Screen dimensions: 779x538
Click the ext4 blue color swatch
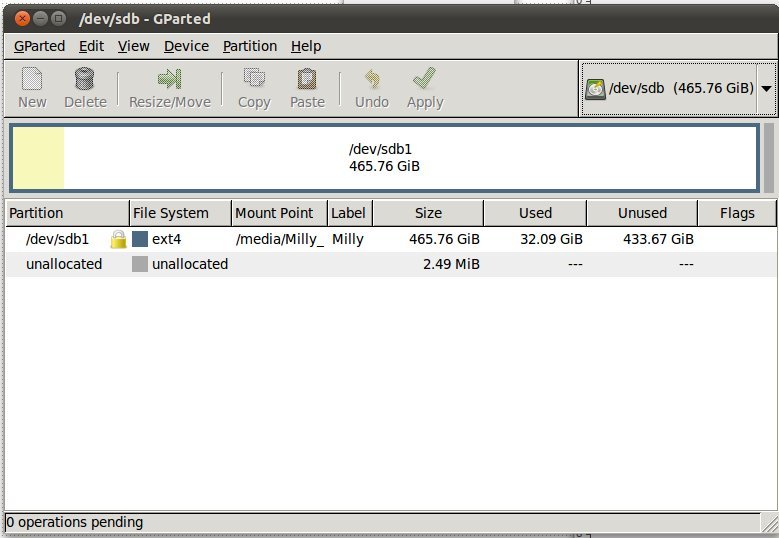click(x=140, y=239)
